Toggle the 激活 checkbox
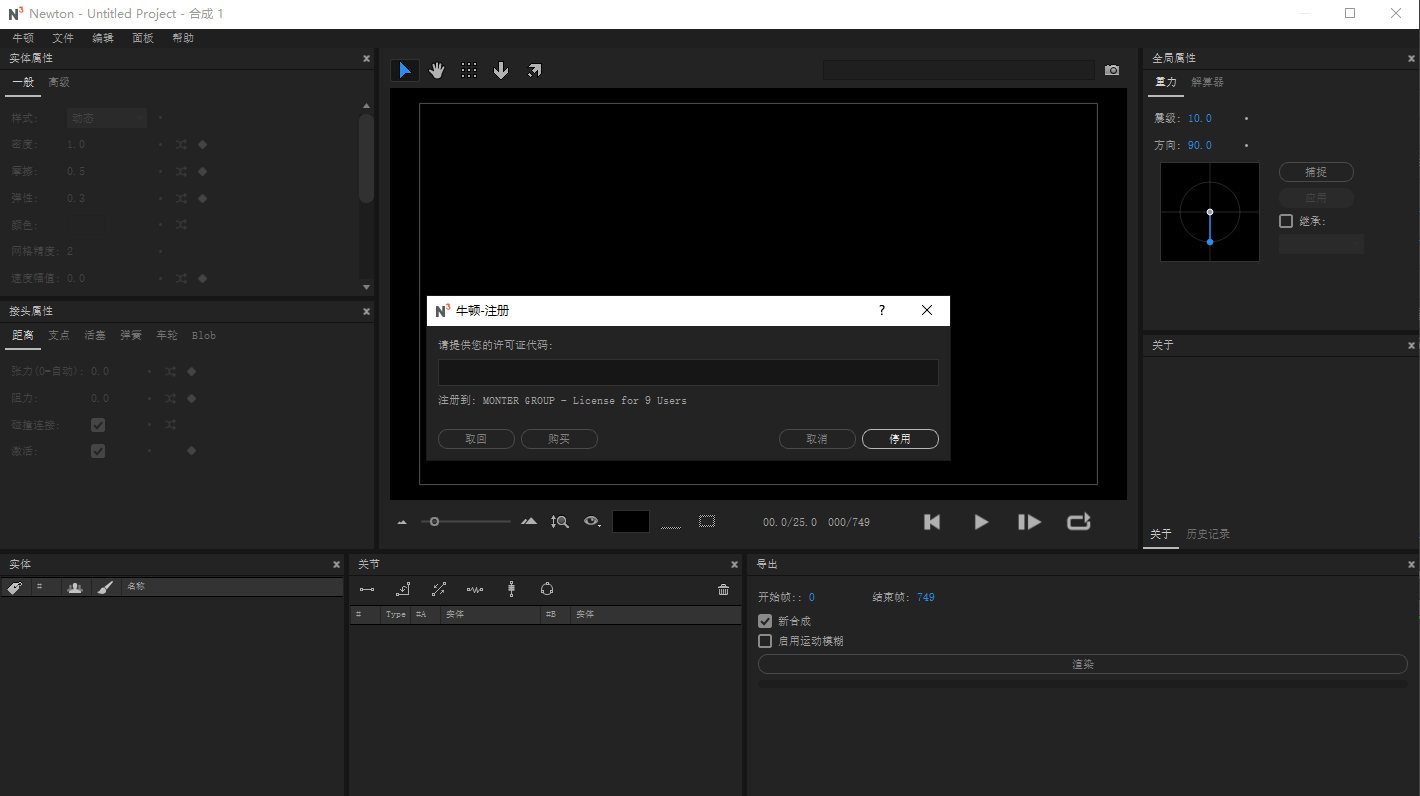This screenshot has width=1420, height=796. (98, 451)
